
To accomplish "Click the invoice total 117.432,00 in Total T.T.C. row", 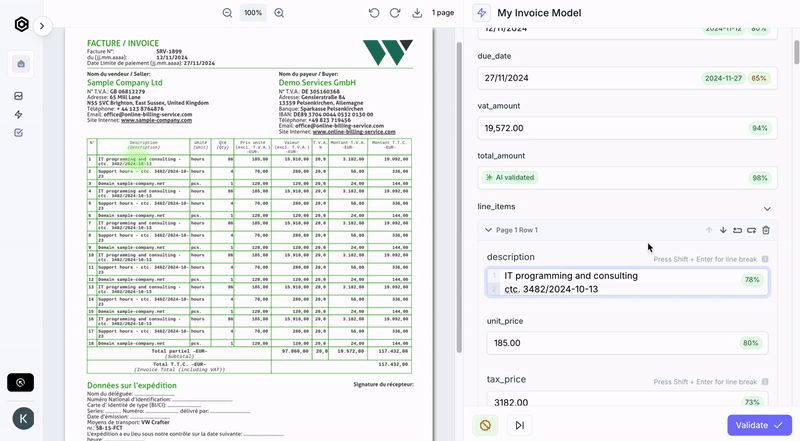I will pos(393,364).
